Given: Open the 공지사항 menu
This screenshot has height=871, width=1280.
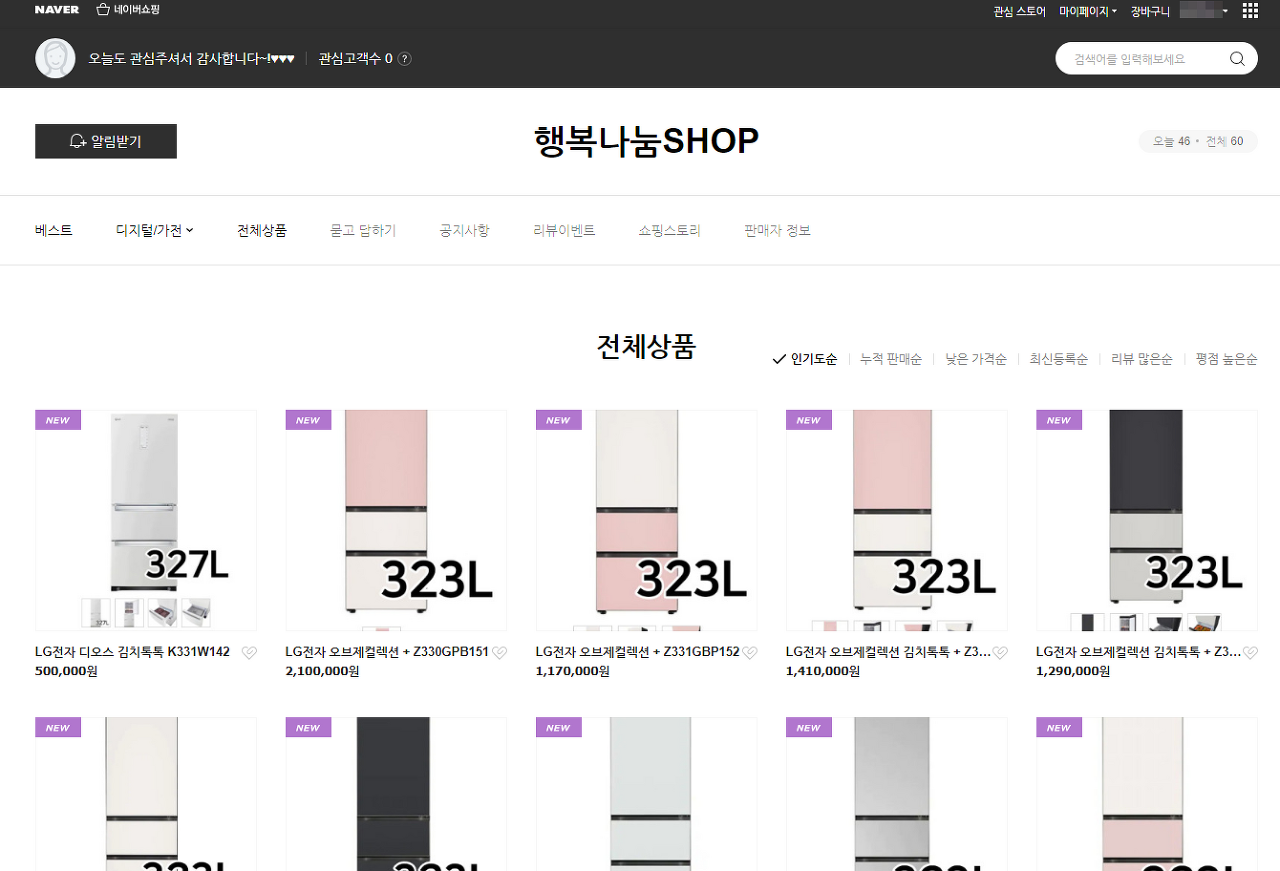Looking at the screenshot, I should [464, 230].
